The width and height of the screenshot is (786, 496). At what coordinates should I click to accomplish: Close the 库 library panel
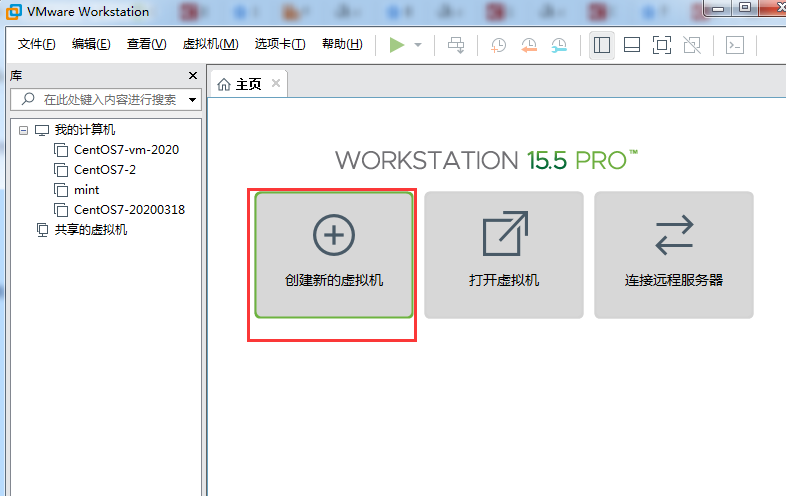click(x=192, y=76)
